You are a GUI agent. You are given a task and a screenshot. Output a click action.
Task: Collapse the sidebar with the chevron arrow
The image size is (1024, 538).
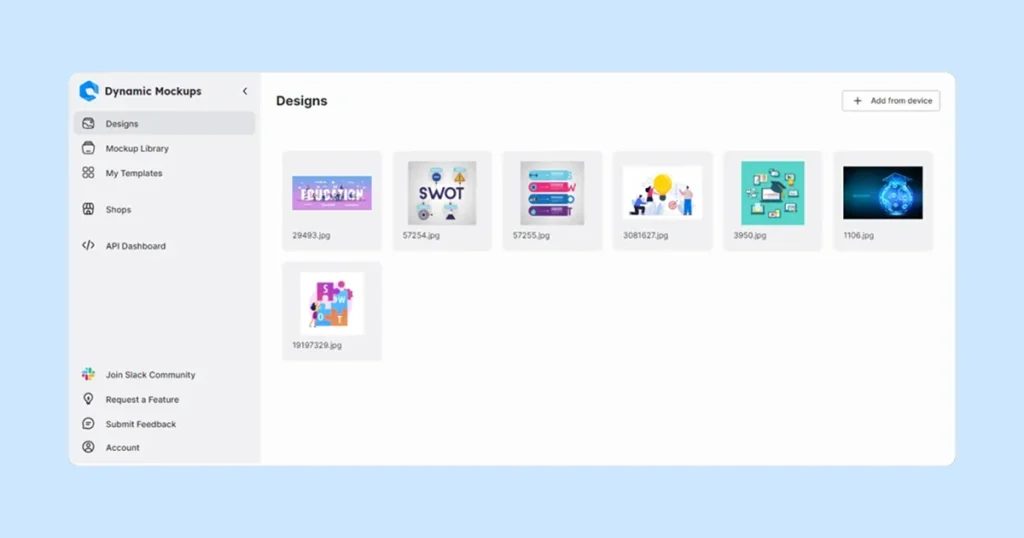(245, 91)
